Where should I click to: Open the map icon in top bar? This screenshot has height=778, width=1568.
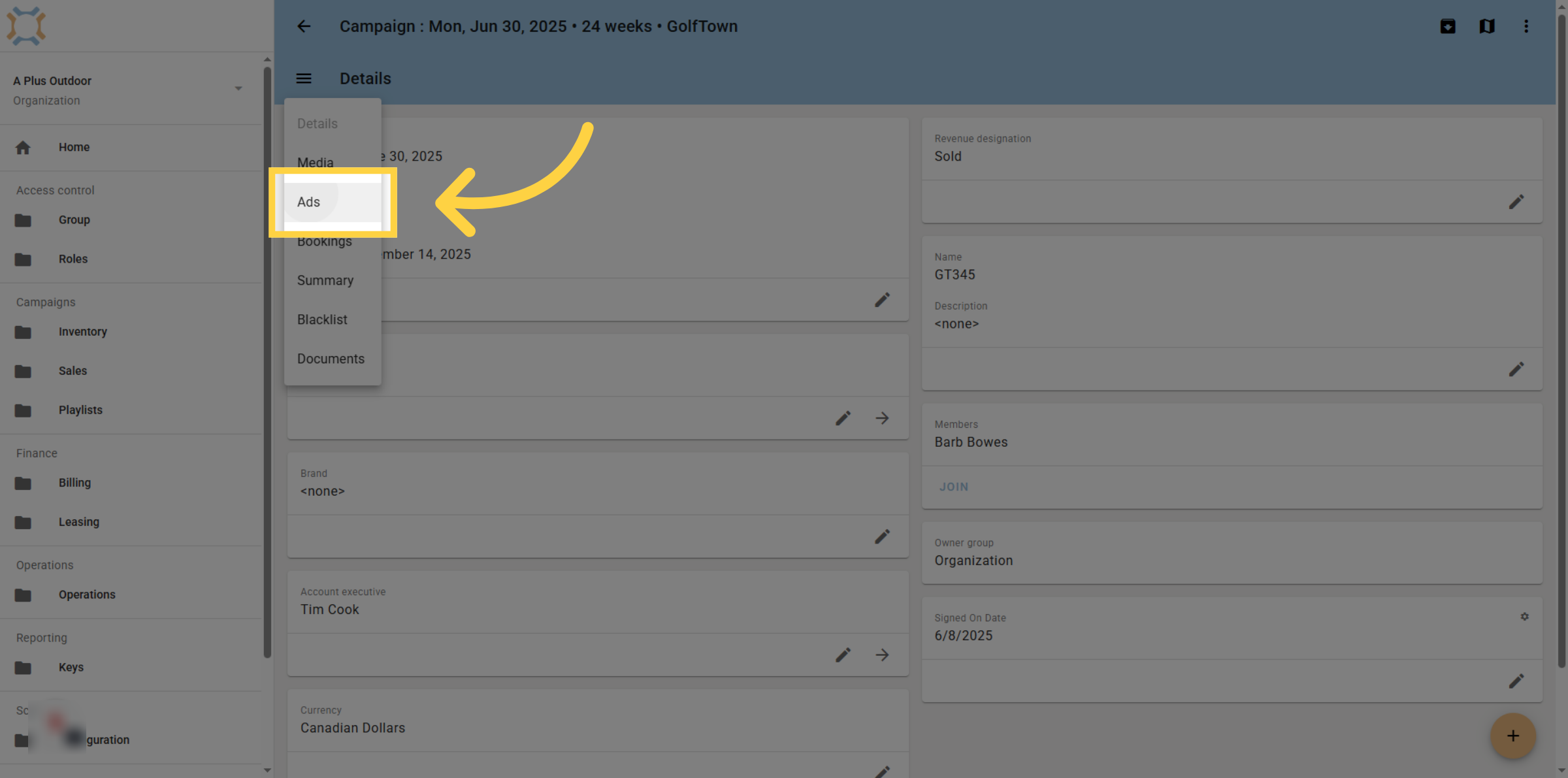click(x=1487, y=26)
